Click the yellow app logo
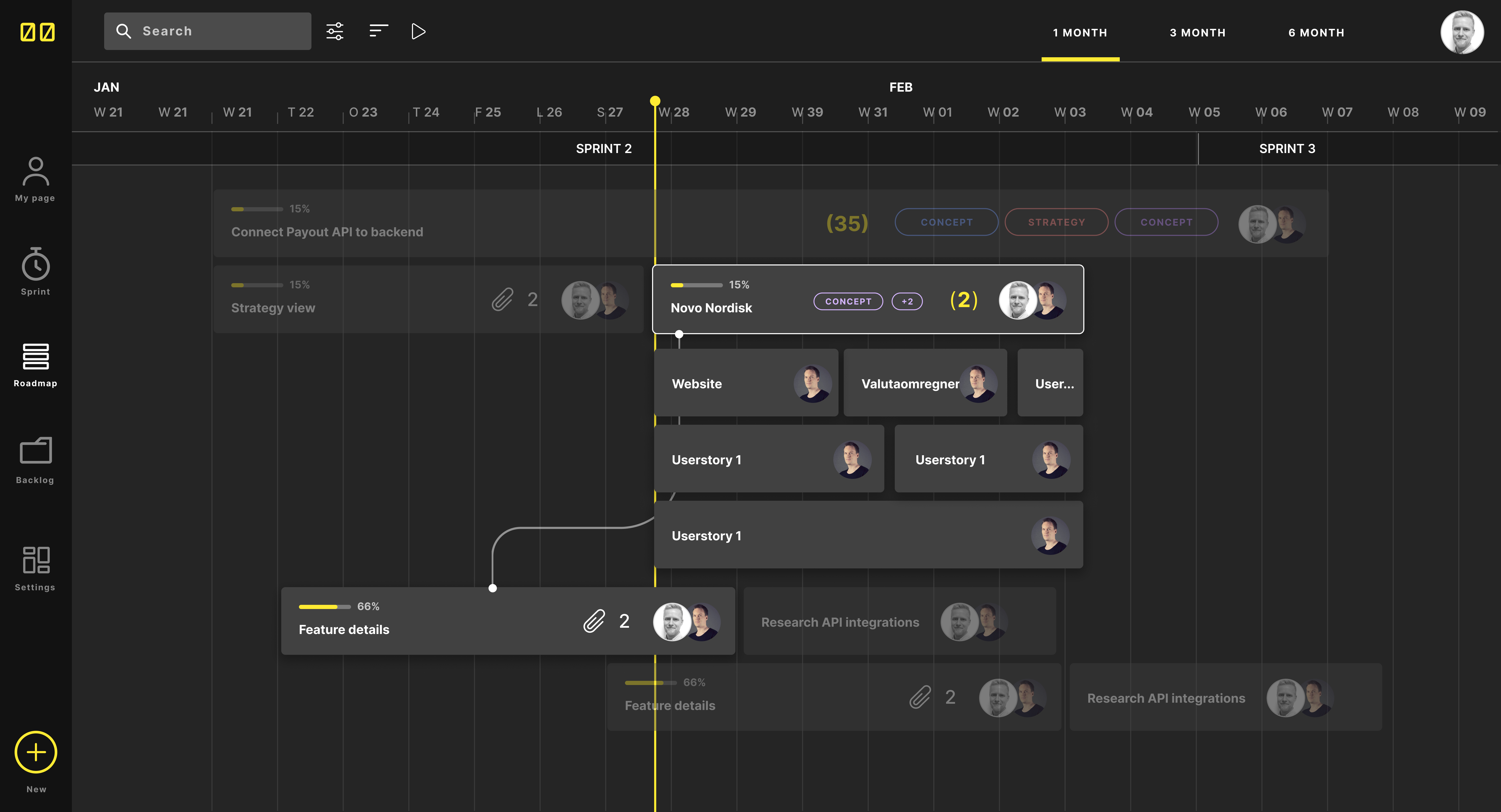 pos(37,31)
